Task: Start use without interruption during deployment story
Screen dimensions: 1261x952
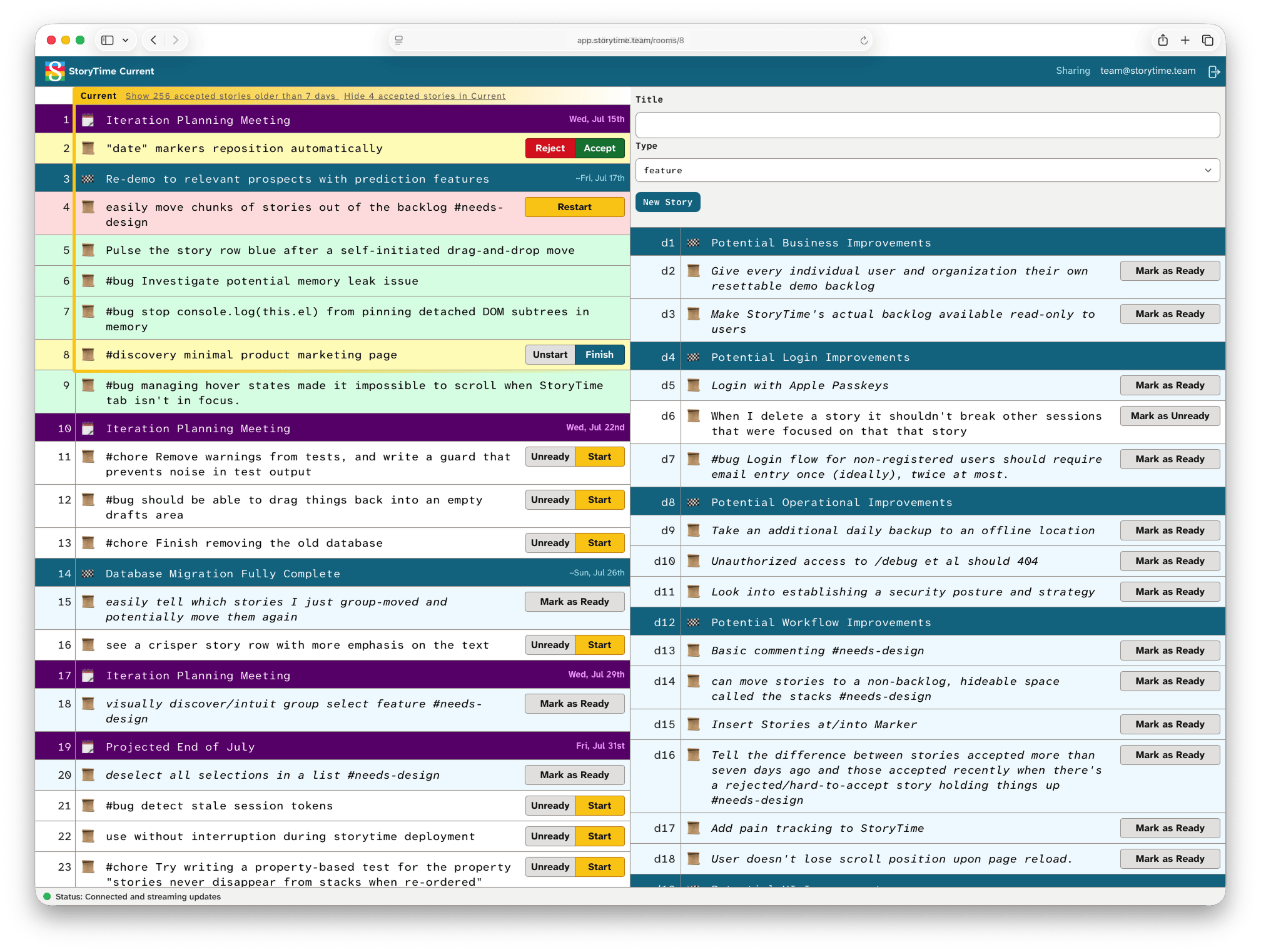Action: tap(599, 836)
